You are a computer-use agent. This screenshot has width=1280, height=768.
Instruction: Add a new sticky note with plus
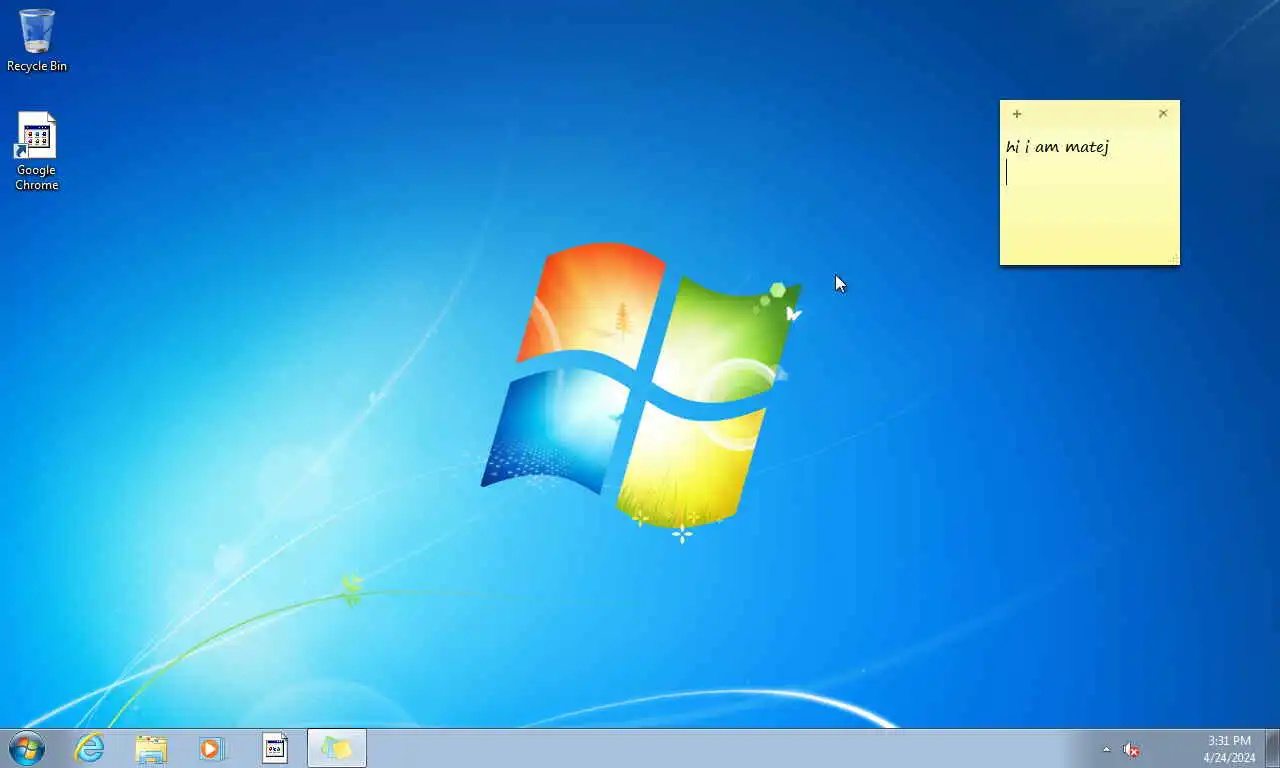click(1017, 114)
